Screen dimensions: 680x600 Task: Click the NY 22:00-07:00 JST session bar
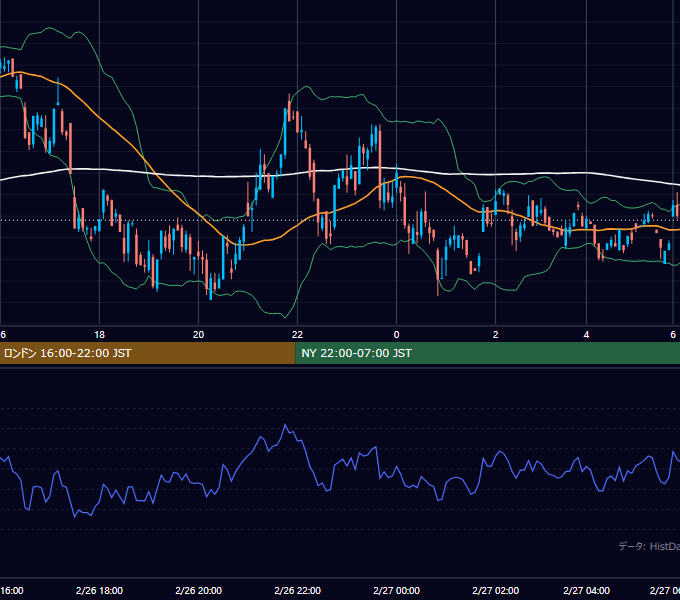pos(487,353)
